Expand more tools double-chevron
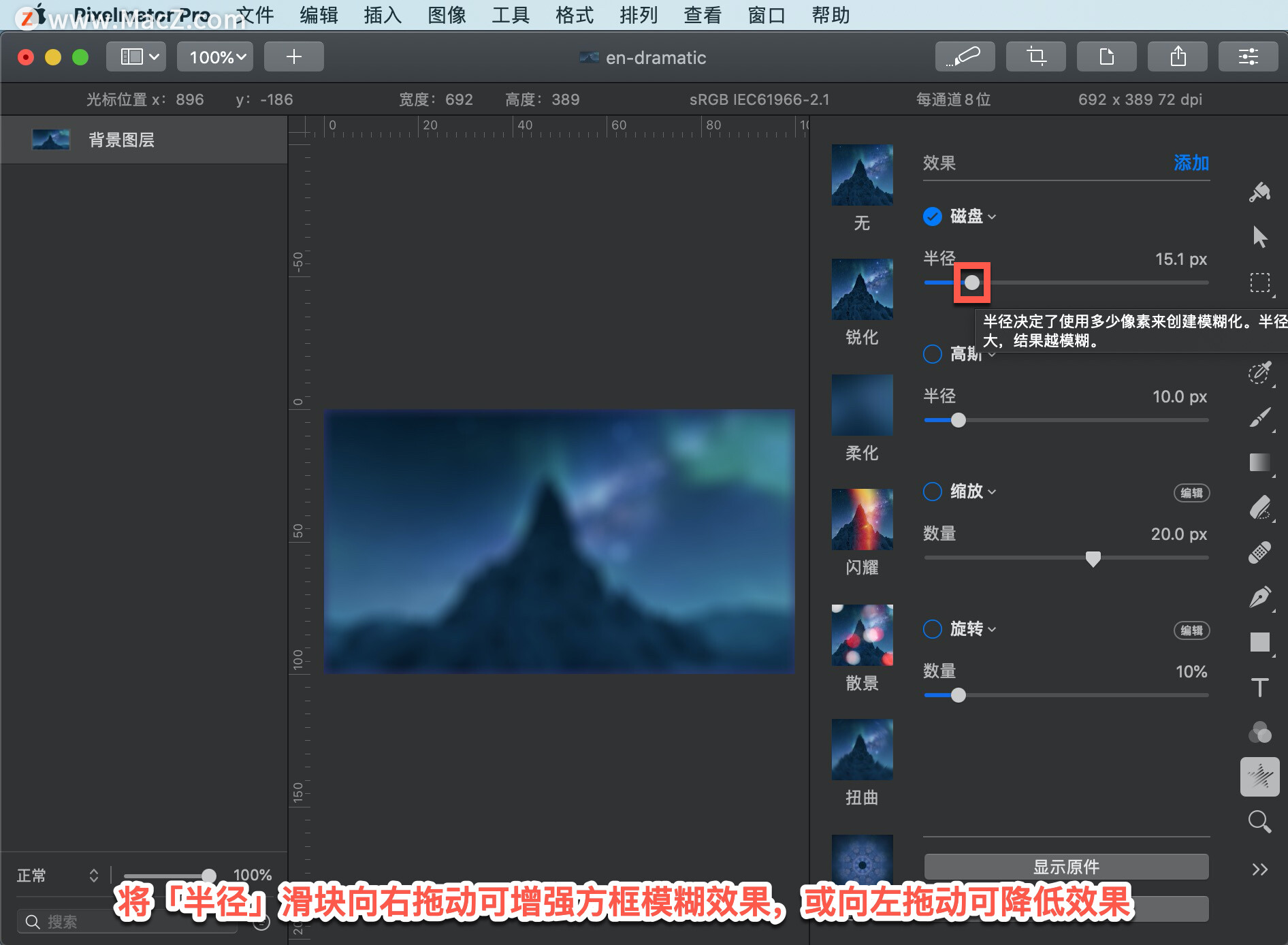 click(x=1259, y=869)
